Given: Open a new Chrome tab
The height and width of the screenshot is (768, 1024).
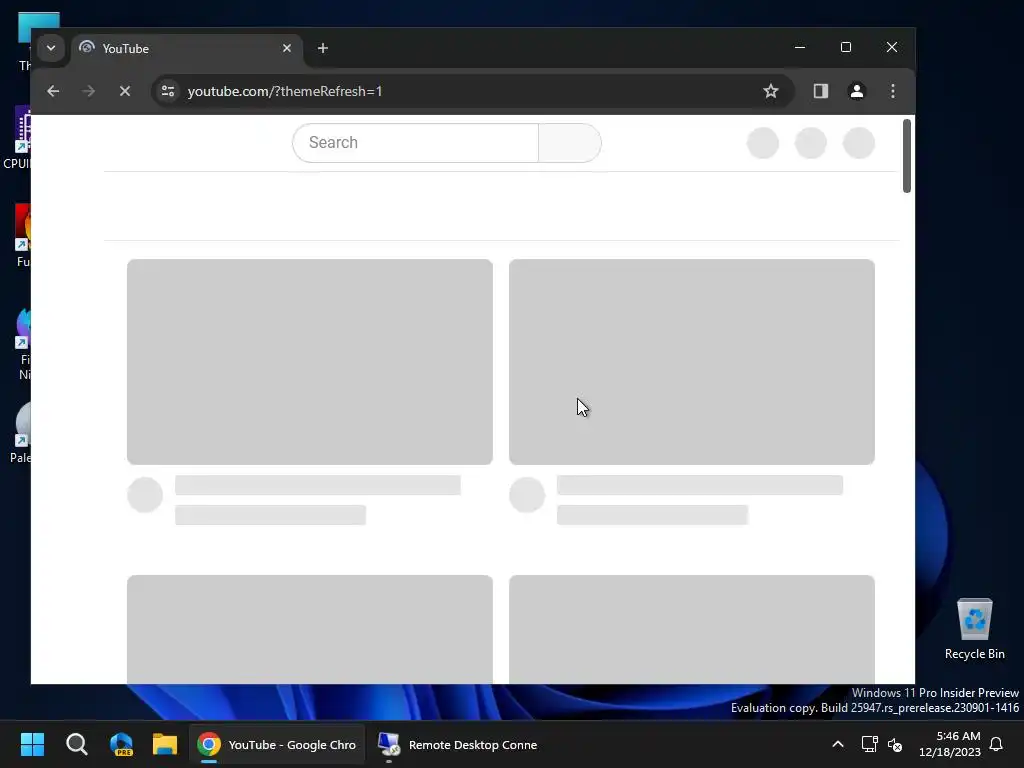Looking at the screenshot, I should (323, 48).
